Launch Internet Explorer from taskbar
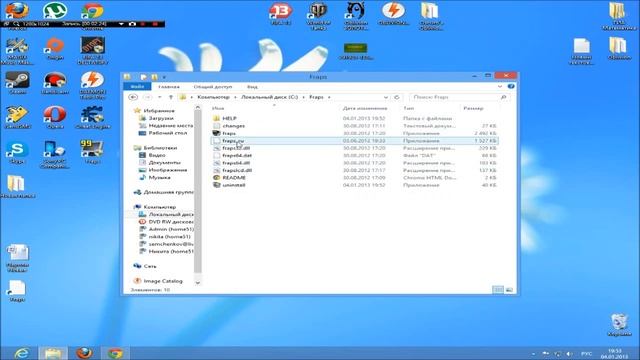 pyautogui.click(x=21, y=353)
